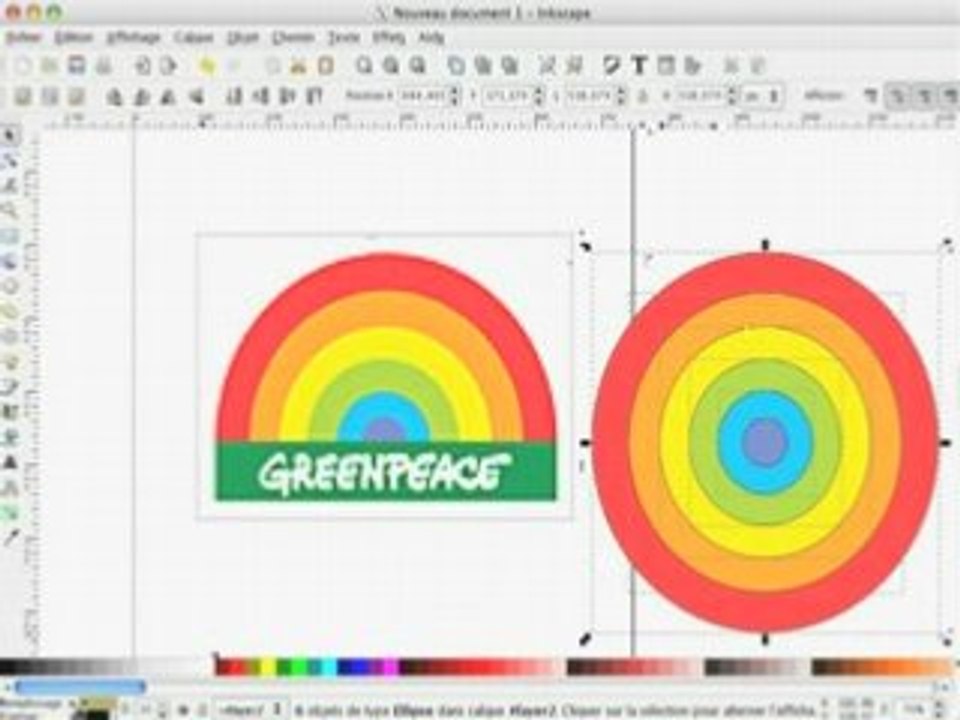
Task: Open the XML editor icon
Action: pyautogui.click(x=666, y=66)
